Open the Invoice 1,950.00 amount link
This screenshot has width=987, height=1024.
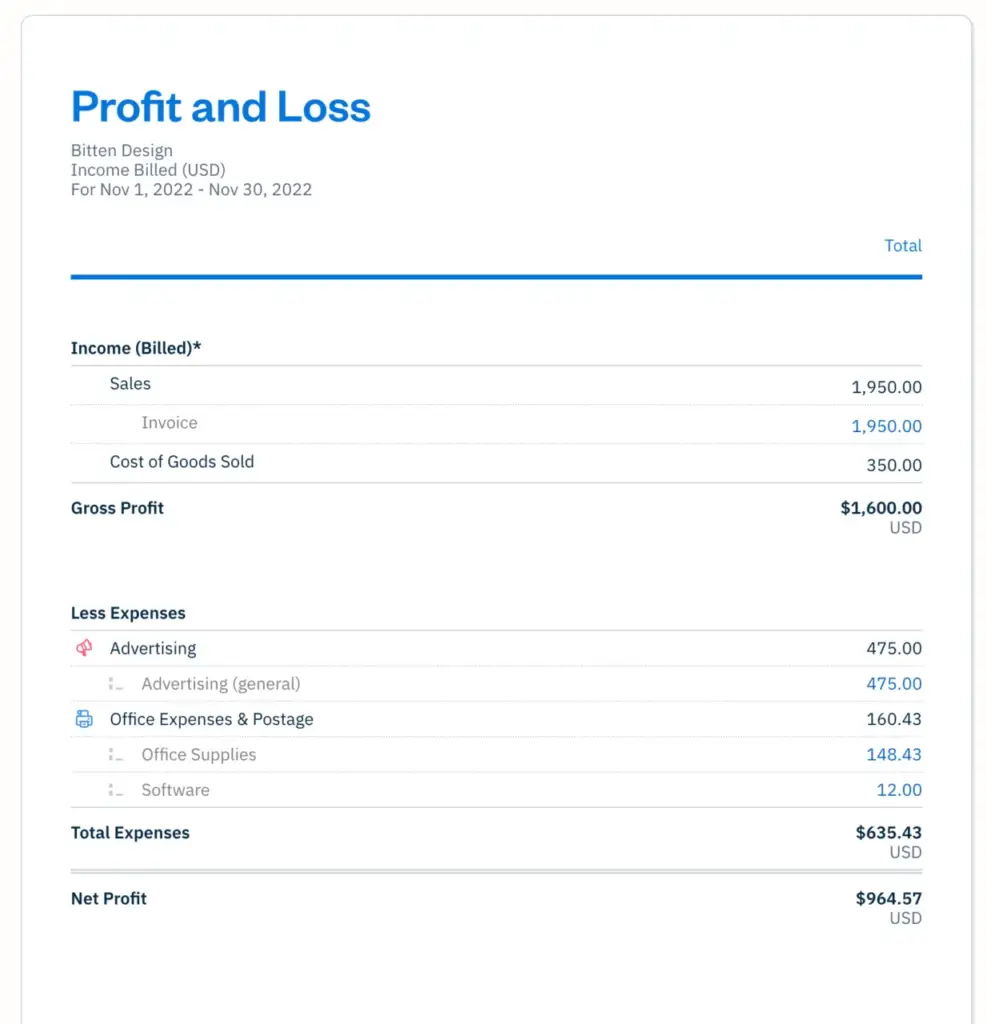coord(886,426)
